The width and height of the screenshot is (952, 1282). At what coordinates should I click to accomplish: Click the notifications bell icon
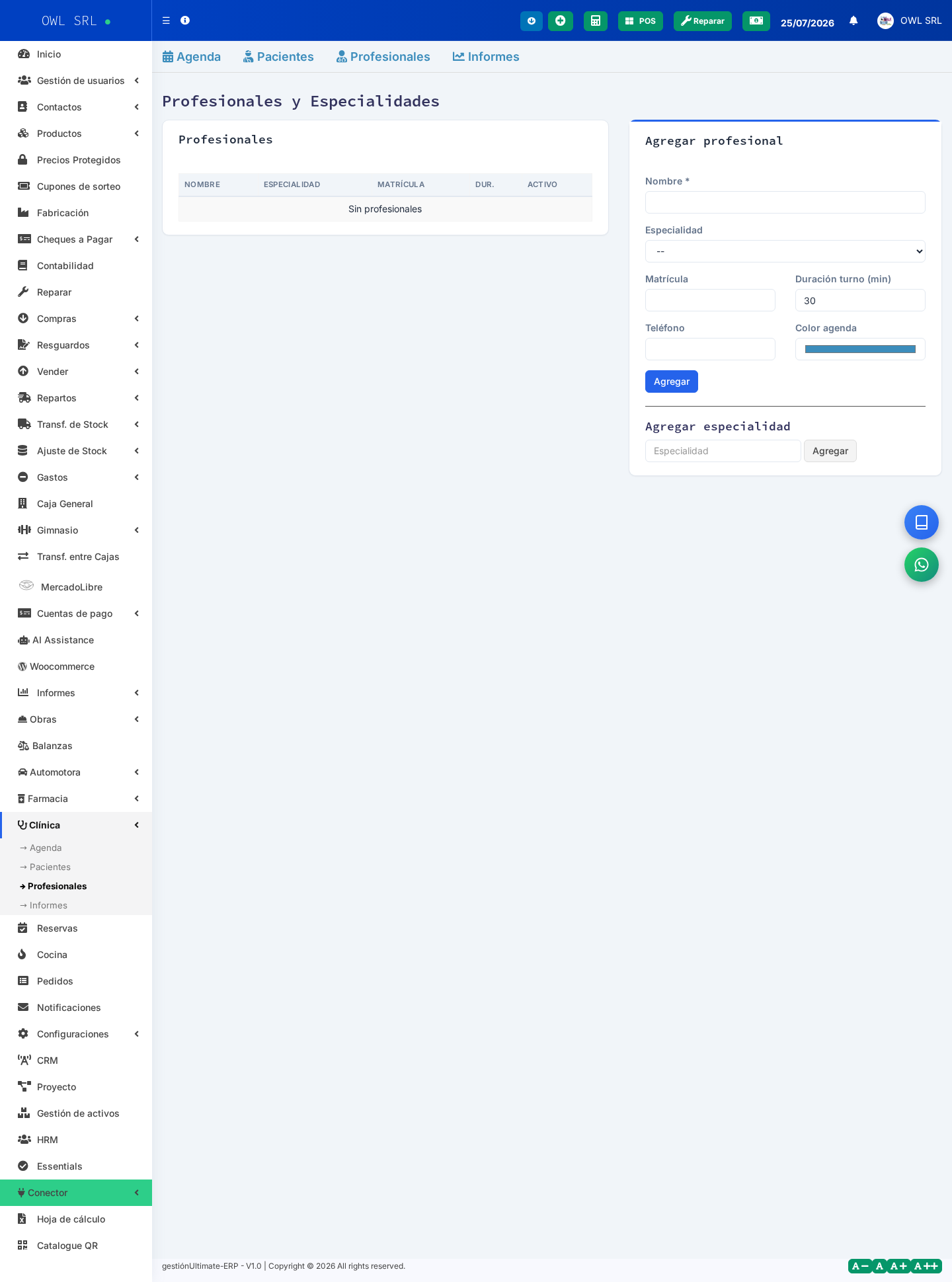coord(853,20)
